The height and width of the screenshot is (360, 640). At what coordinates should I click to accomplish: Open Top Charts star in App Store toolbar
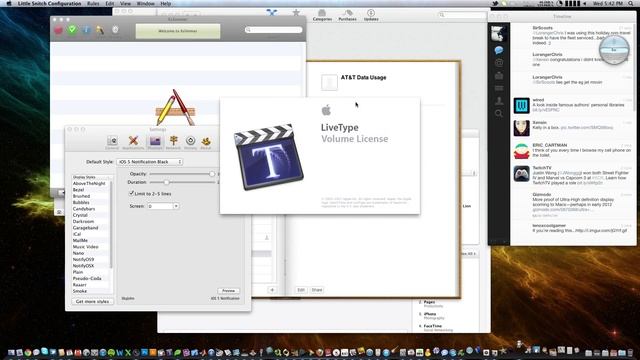(x=296, y=13)
